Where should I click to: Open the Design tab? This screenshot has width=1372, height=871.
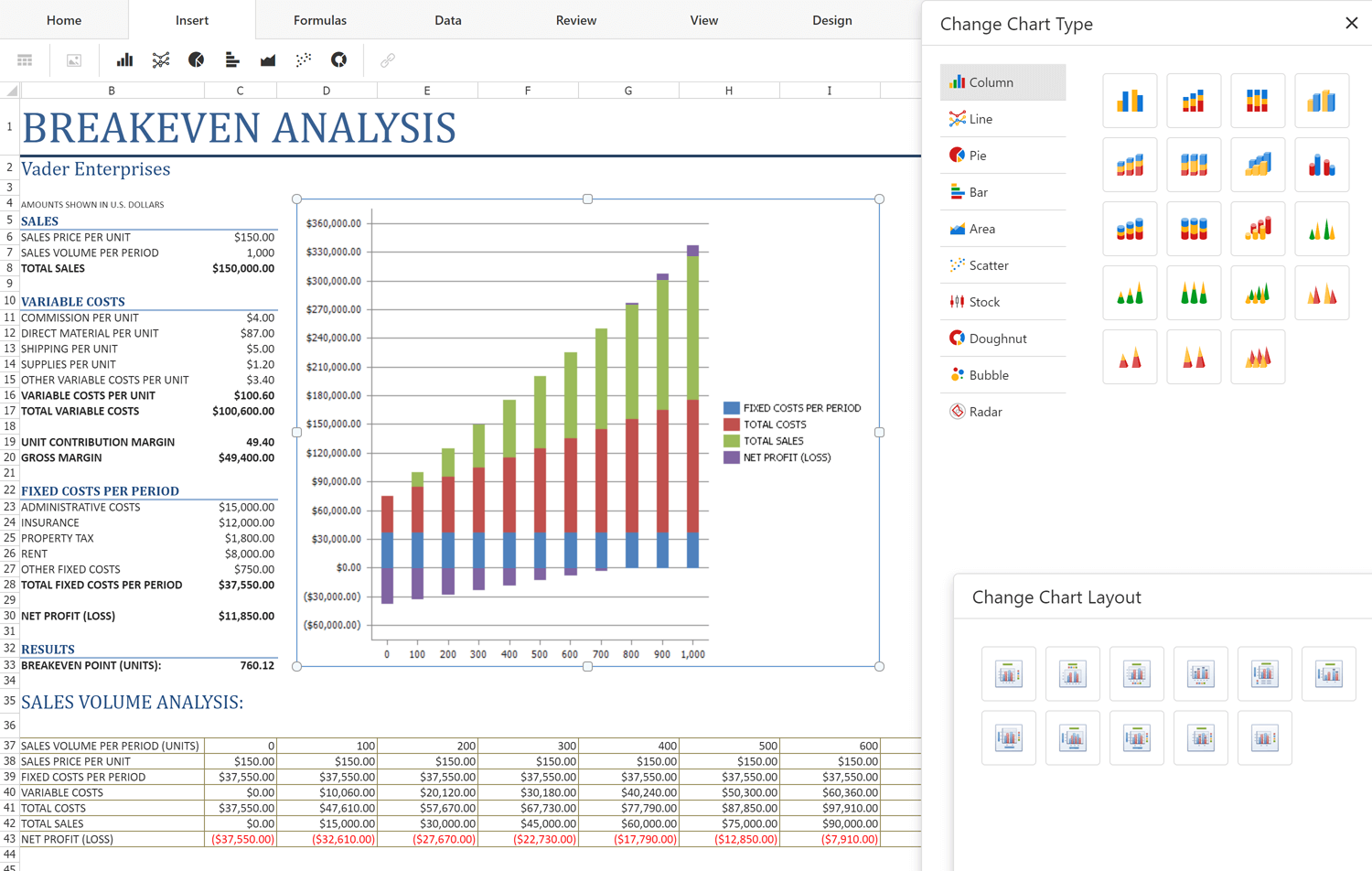pyautogui.click(x=831, y=20)
